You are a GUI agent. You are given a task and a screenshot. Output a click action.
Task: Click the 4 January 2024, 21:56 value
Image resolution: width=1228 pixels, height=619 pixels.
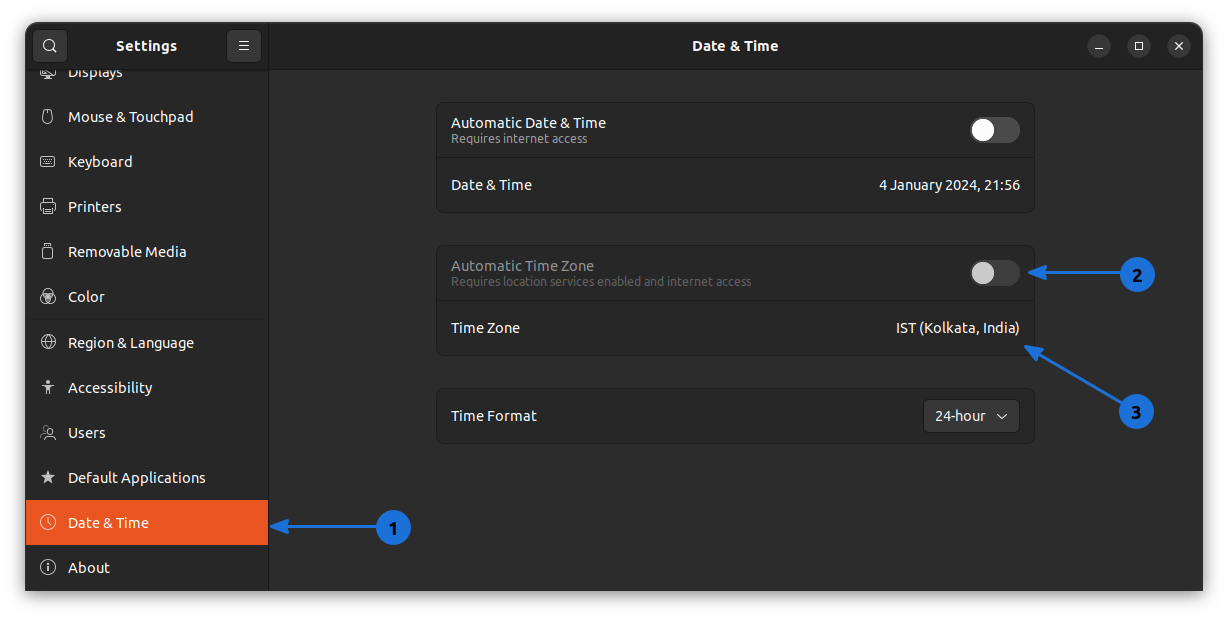point(949,185)
